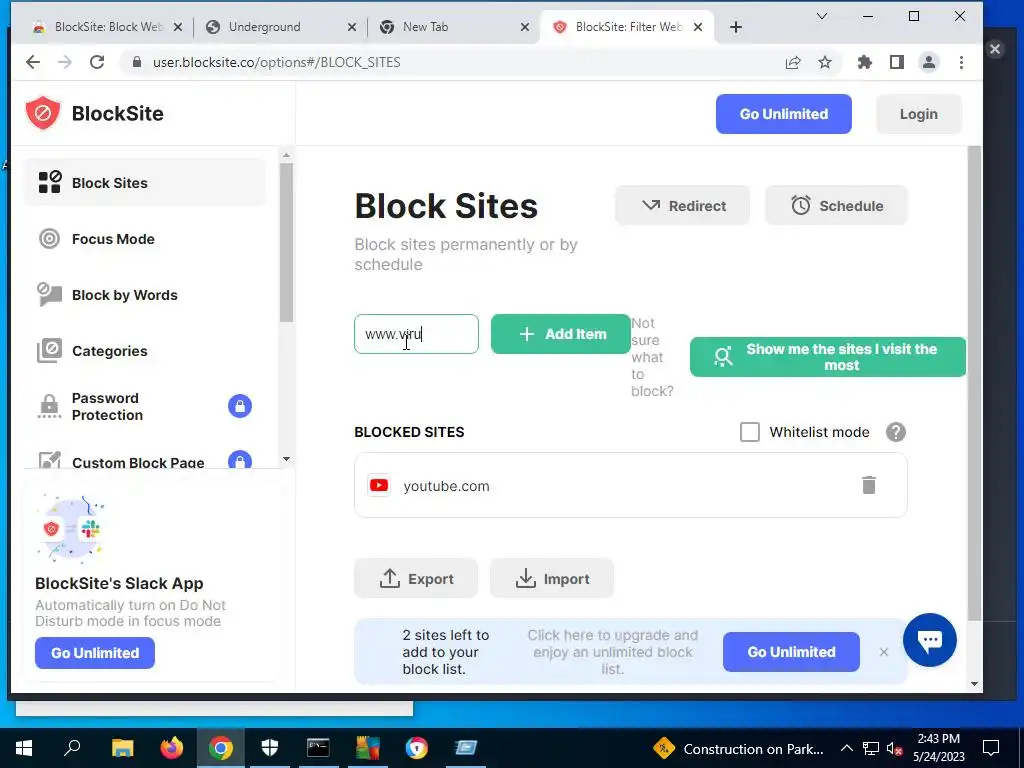Screen dimensions: 1024x768
Task: Delete youtube.com from the blocked list
Action: click(869, 485)
